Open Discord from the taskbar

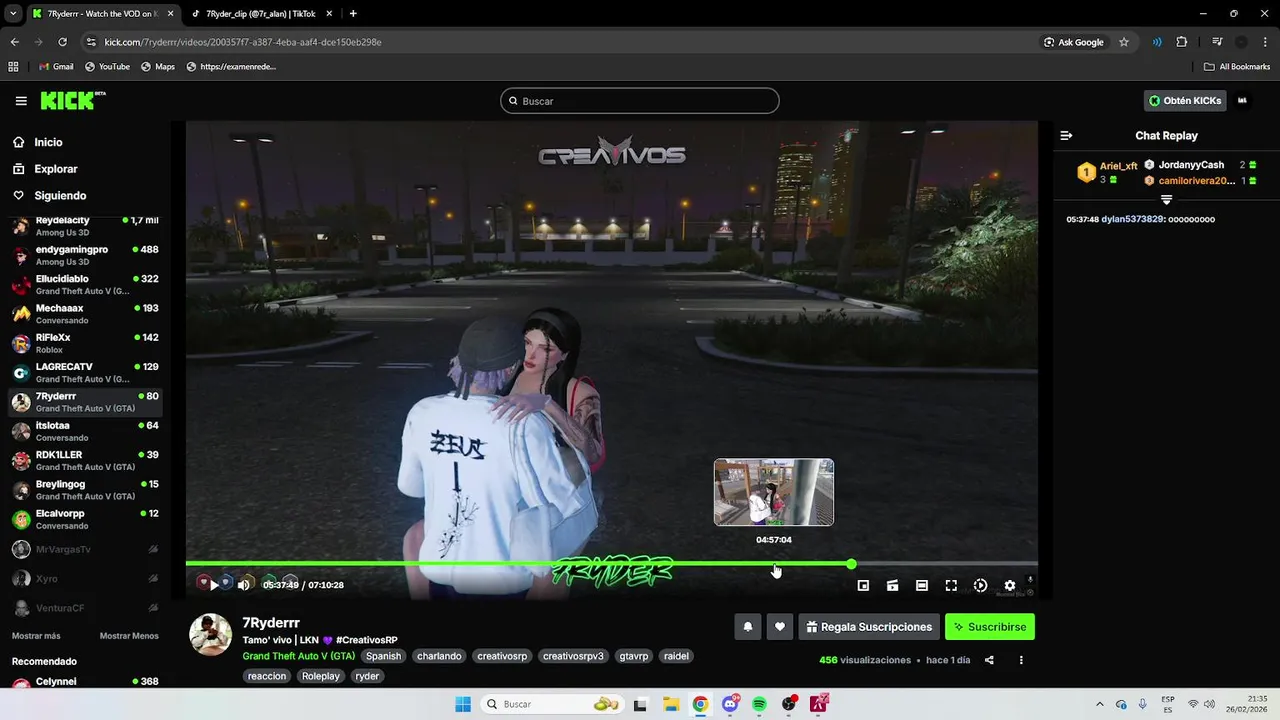tap(730, 704)
